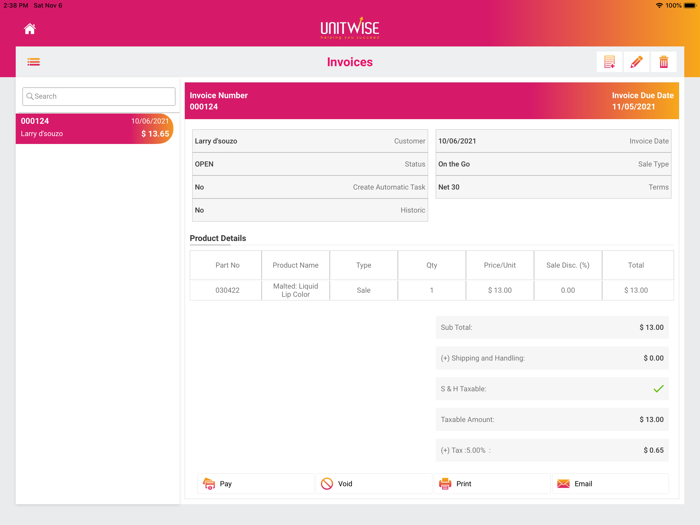Click the OPEN status field
This screenshot has width=700, height=525.
point(310,164)
